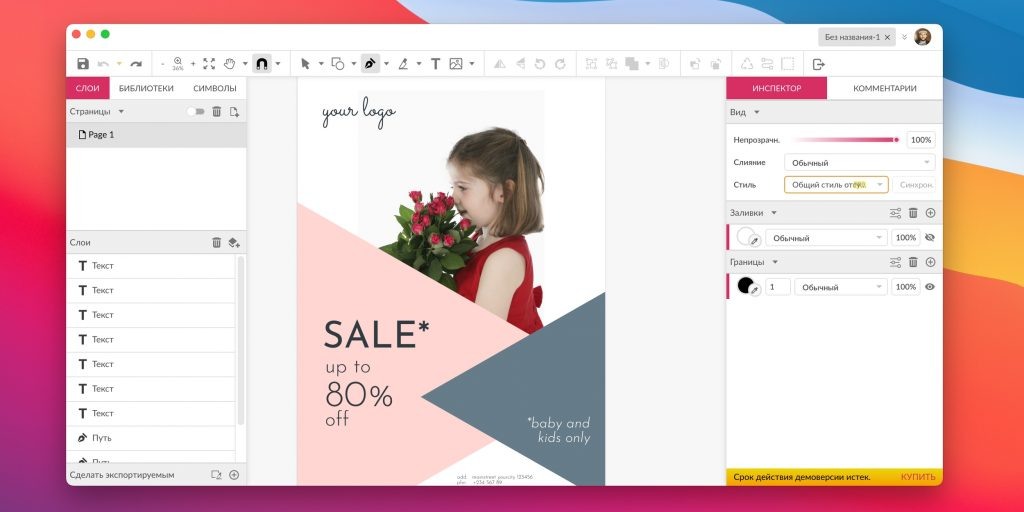Click the Undo arrow
This screenshot has width=1024, height=512.
(103, 64)
